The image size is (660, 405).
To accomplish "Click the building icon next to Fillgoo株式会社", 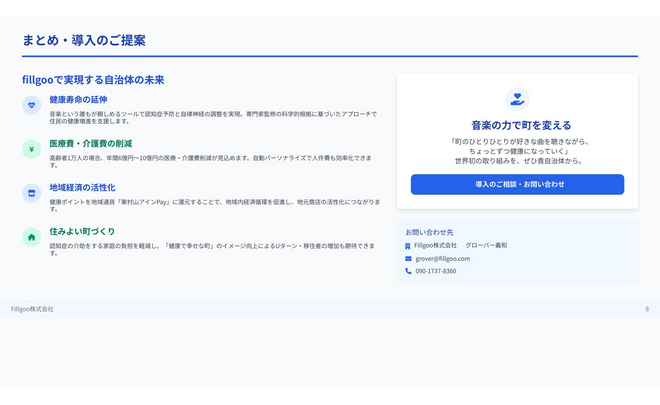I will (x=408, y=245).
